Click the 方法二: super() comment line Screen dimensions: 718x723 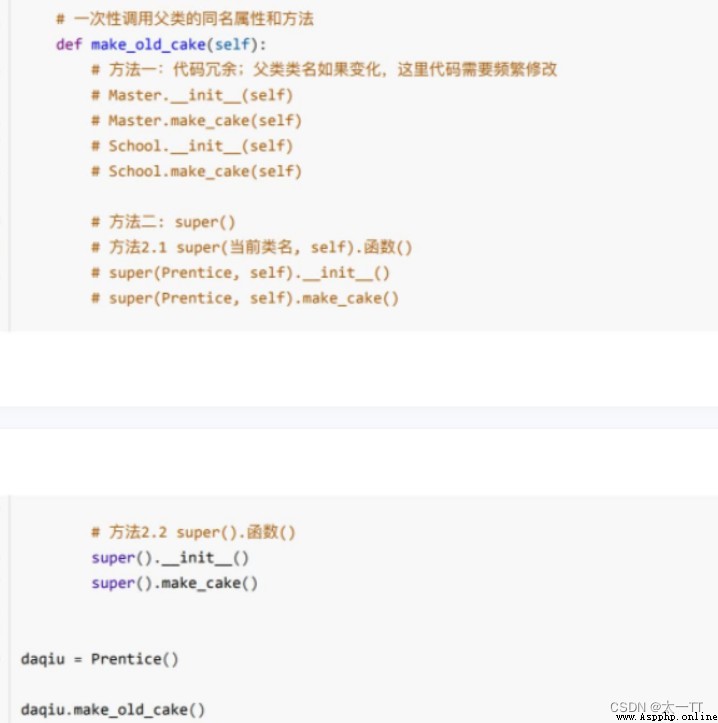[163, 222]
